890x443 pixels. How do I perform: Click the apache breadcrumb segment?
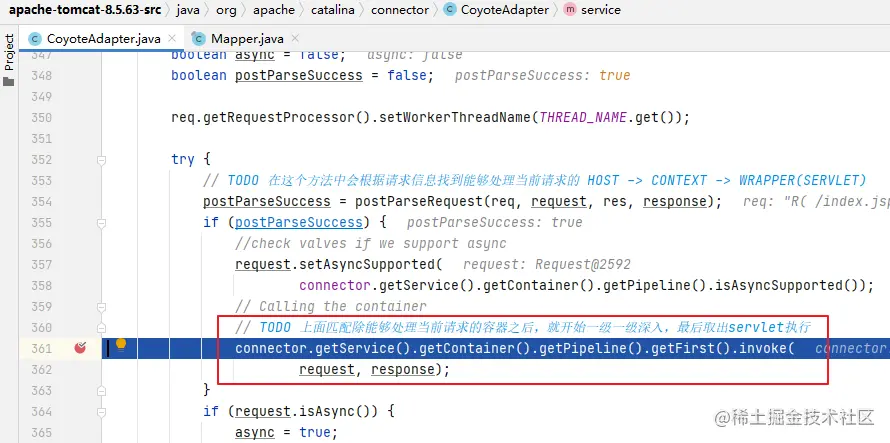pyautogui.click(x=274, y=10)
